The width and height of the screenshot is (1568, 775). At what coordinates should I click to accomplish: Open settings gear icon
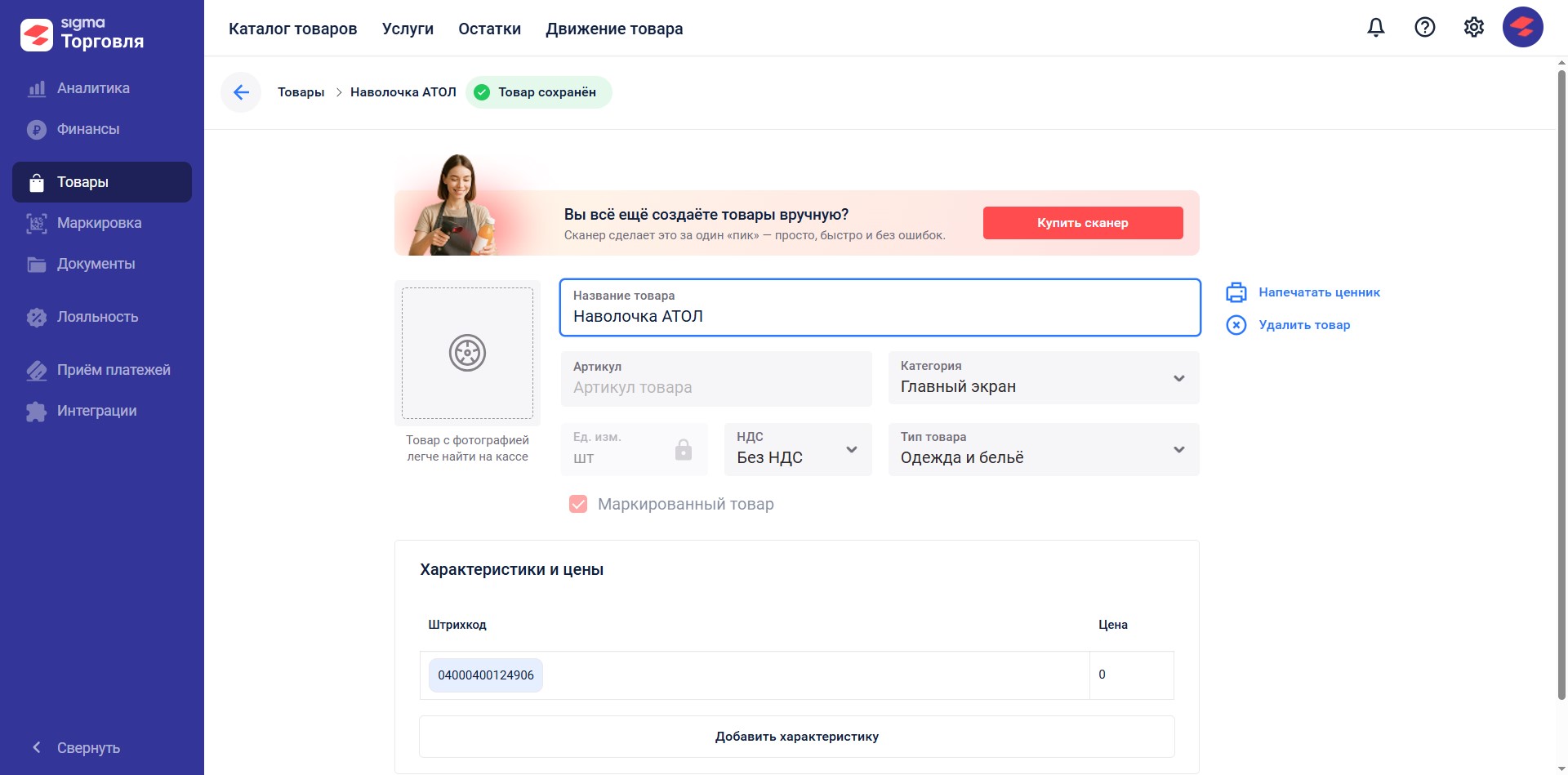1474,28
